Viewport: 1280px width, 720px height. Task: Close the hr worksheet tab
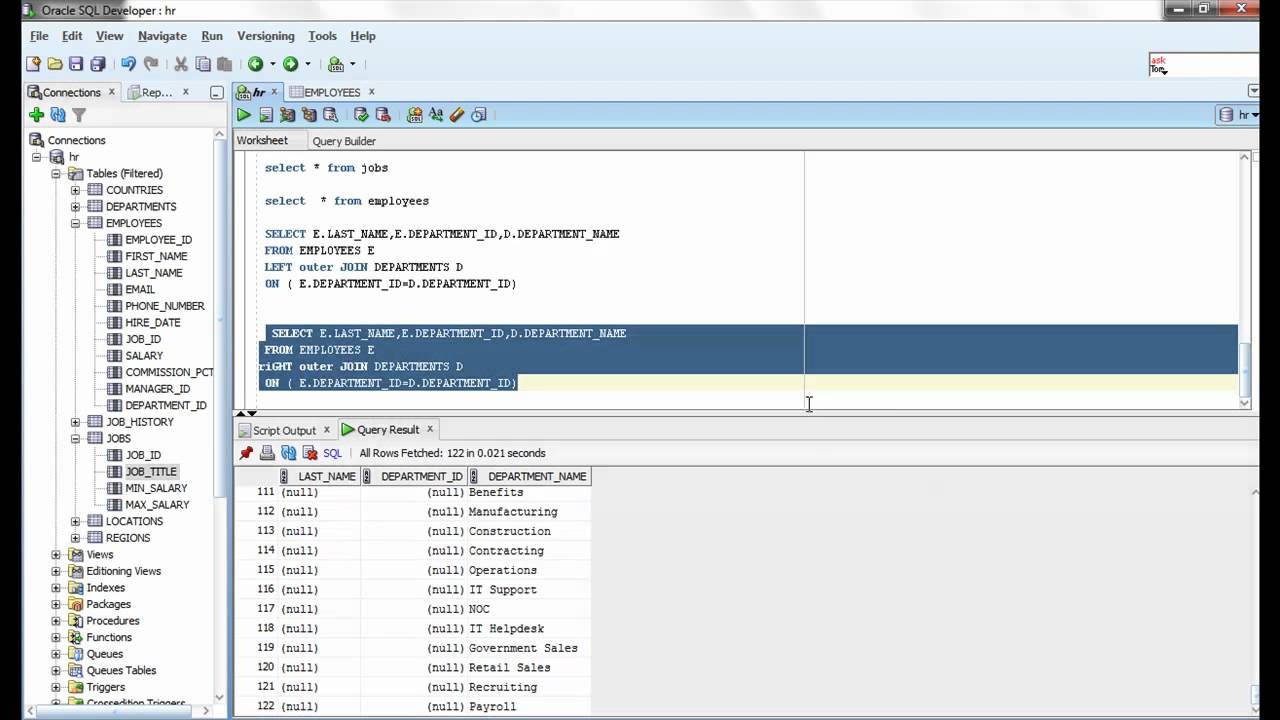click(x=275, y=92)
